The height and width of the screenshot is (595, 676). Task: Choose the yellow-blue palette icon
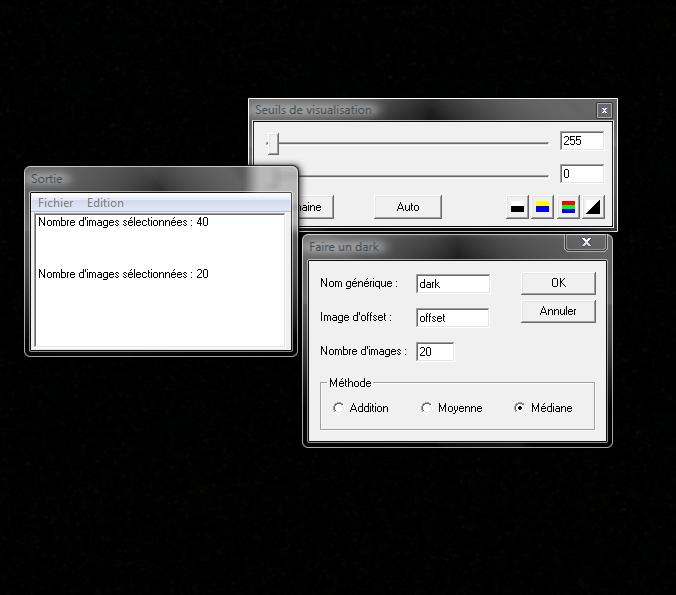tap(542, 207)
